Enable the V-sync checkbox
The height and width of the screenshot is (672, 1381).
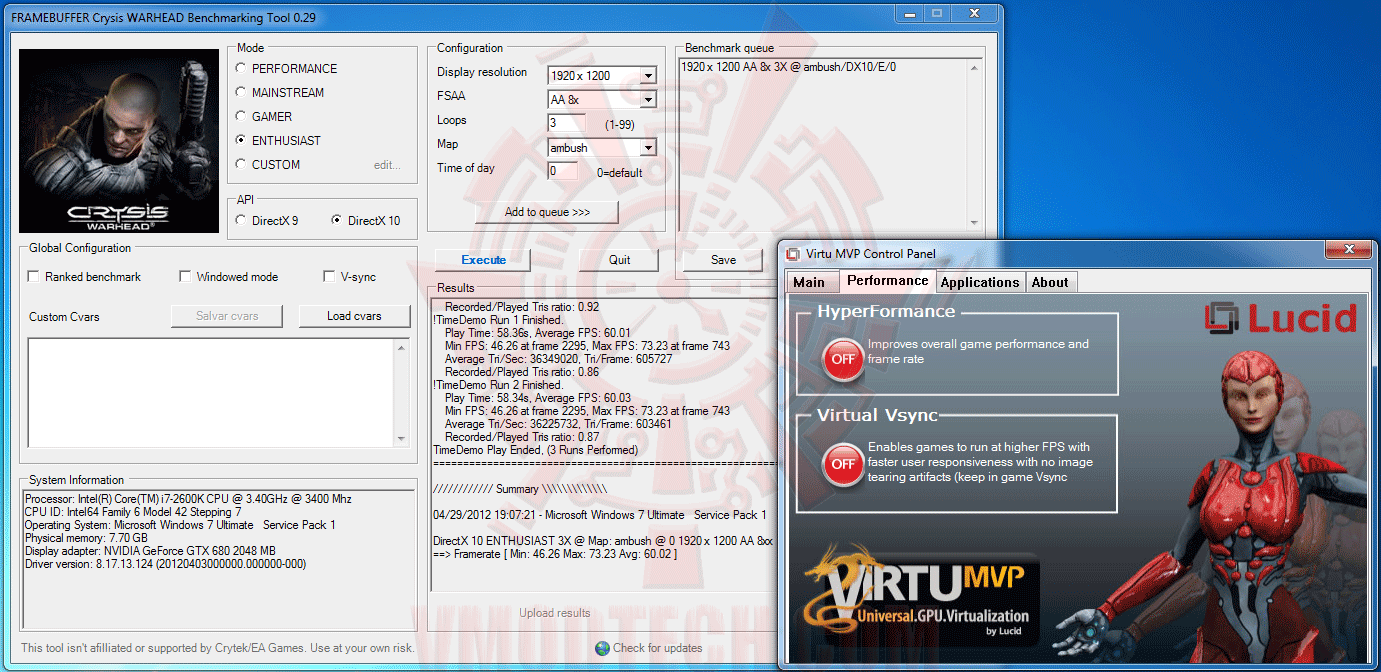(330, 277)
